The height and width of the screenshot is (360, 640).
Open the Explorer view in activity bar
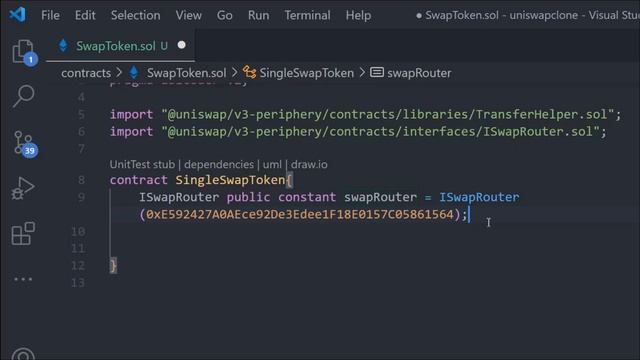pyautogui.click(x=23, y=52)
